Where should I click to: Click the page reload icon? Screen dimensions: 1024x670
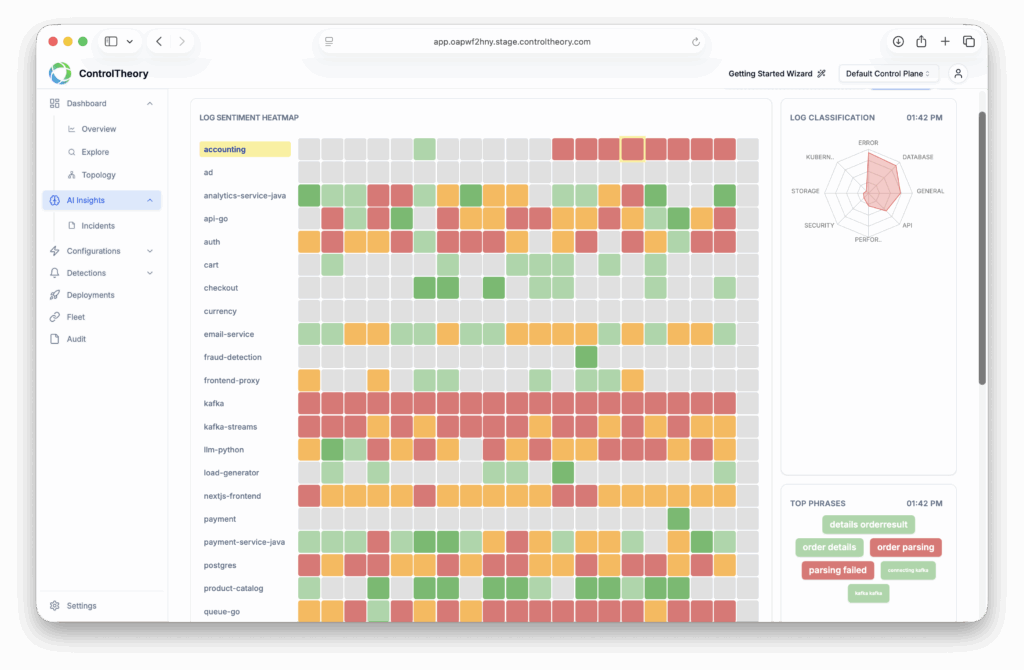click(x=696, y=42)
